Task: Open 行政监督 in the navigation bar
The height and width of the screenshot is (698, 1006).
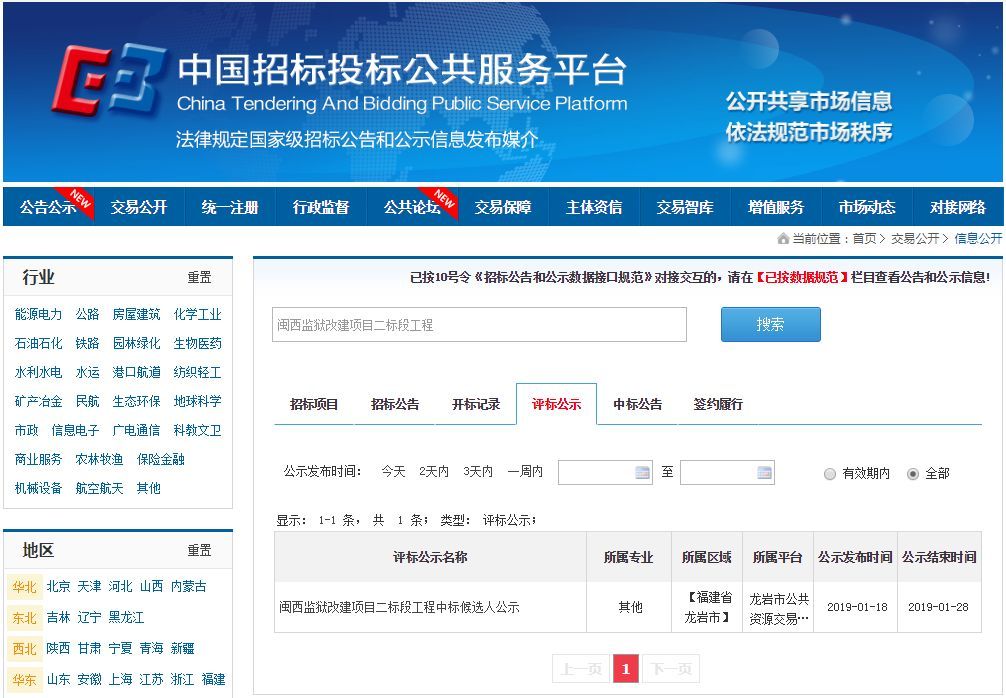Action: click(321, 207)
